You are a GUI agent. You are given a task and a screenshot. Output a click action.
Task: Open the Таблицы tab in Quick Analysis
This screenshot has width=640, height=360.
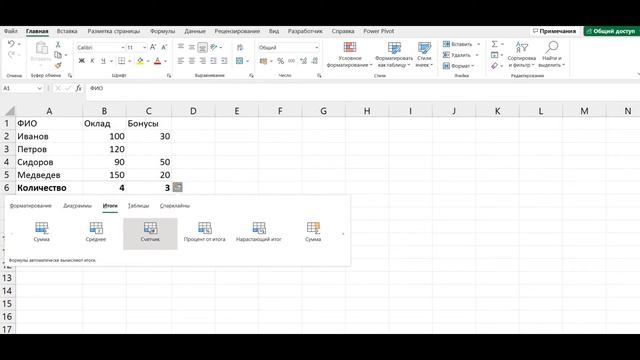[x=138, y=206]
